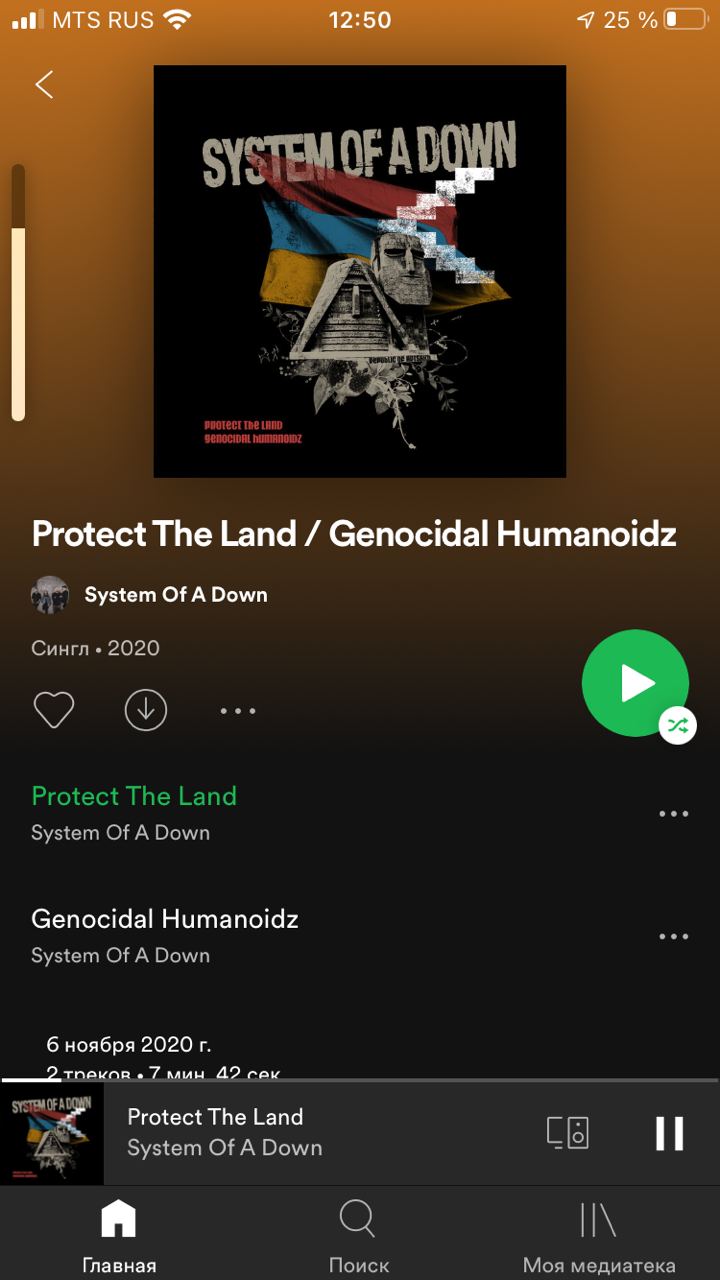Tap the large album cover artwork
This screenshot has height=1280, width=720.
tap(360, 271)
